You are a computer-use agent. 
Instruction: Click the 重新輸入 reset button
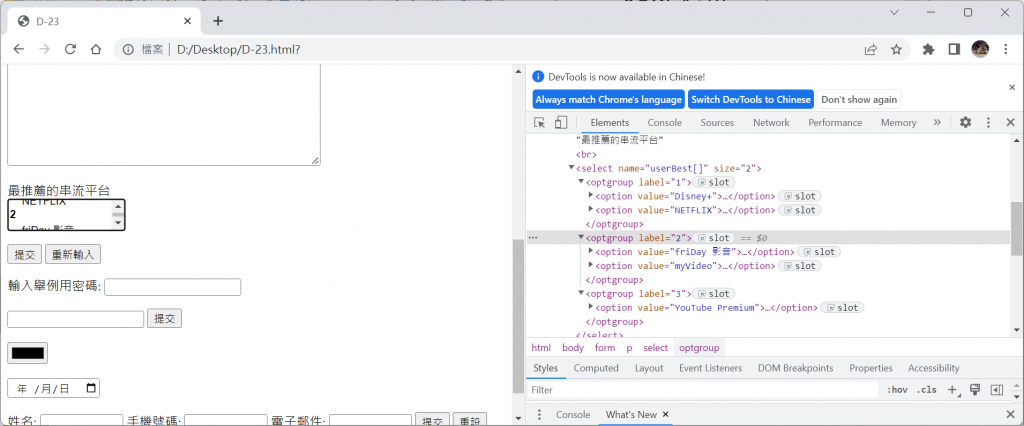(x=72, y=254)
